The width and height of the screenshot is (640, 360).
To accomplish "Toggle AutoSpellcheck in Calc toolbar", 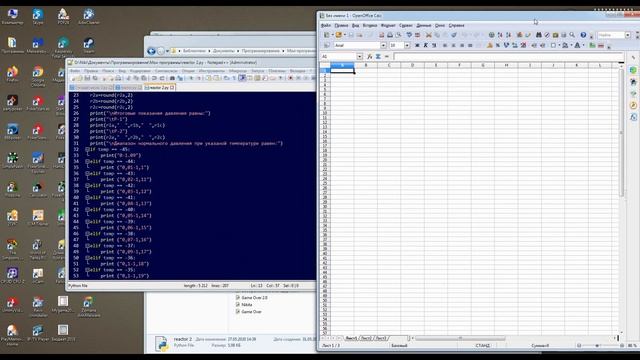I will point(418,35).
